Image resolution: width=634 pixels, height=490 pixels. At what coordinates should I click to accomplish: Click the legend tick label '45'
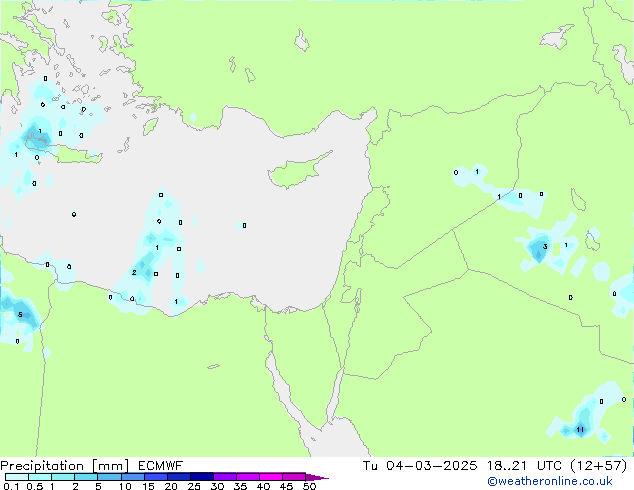[286, 486]
